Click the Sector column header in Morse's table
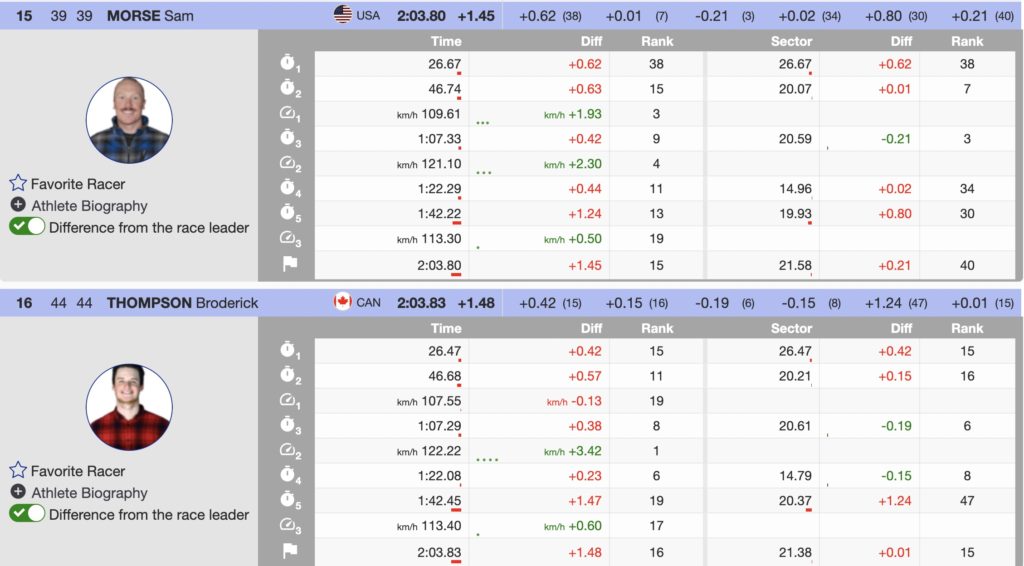Viewport: 1024px width, 566px height. coord(791,41)
